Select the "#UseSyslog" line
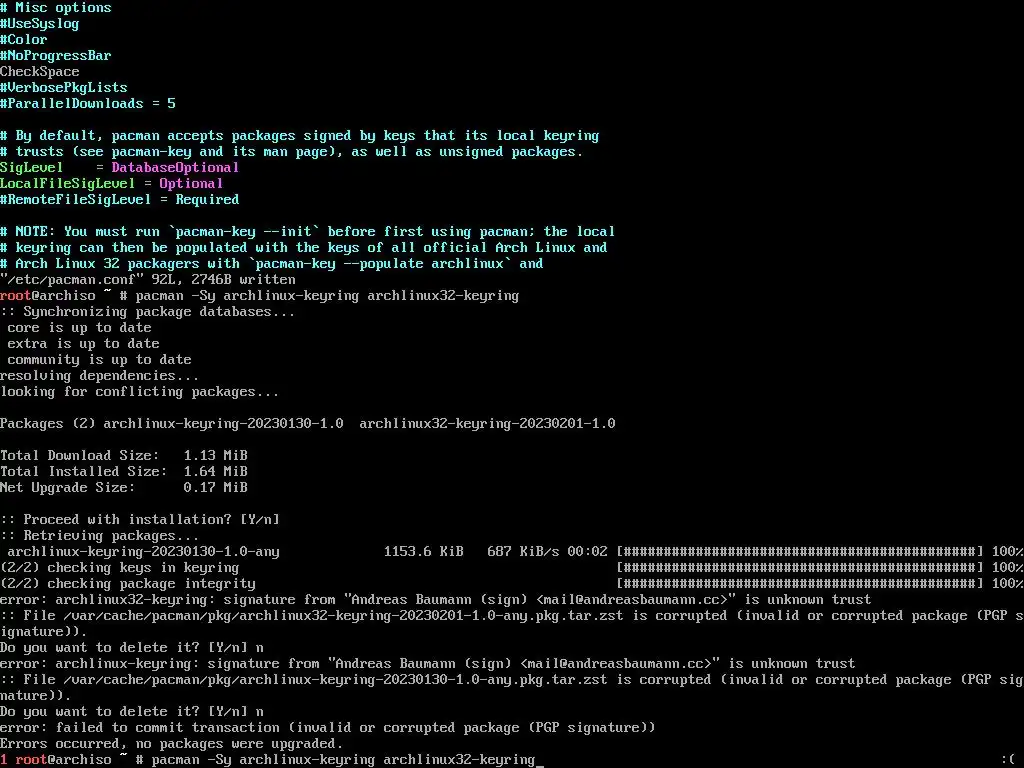This screenshot has width=1024, height=768. pyautogui.click(x=39, y=24)
